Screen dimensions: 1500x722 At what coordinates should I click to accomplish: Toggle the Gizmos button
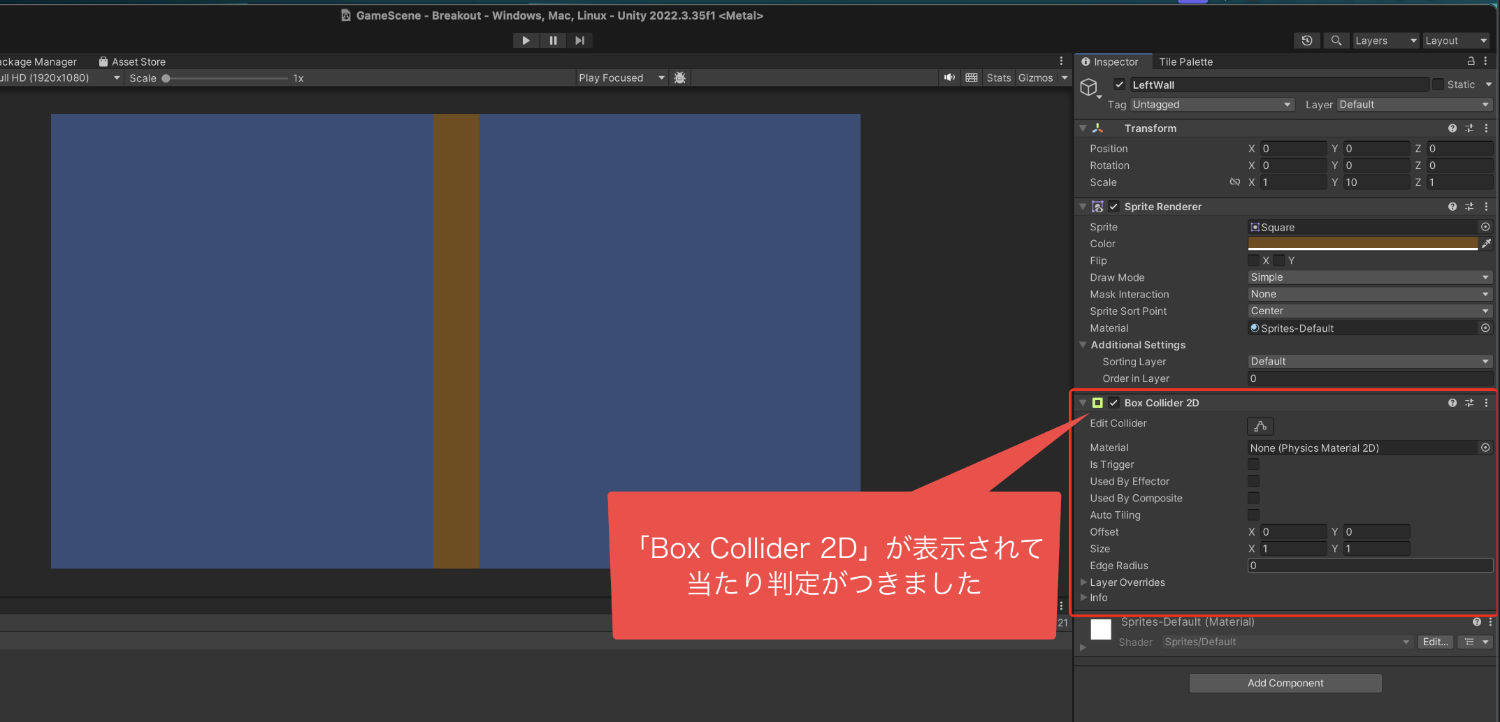1037,78
